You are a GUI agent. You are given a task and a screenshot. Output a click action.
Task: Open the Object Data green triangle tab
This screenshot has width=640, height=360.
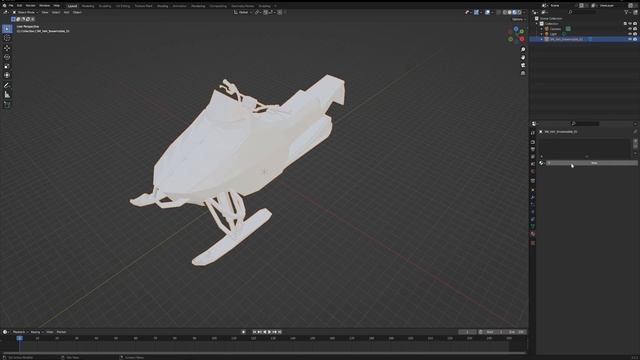tap(533, 226)
